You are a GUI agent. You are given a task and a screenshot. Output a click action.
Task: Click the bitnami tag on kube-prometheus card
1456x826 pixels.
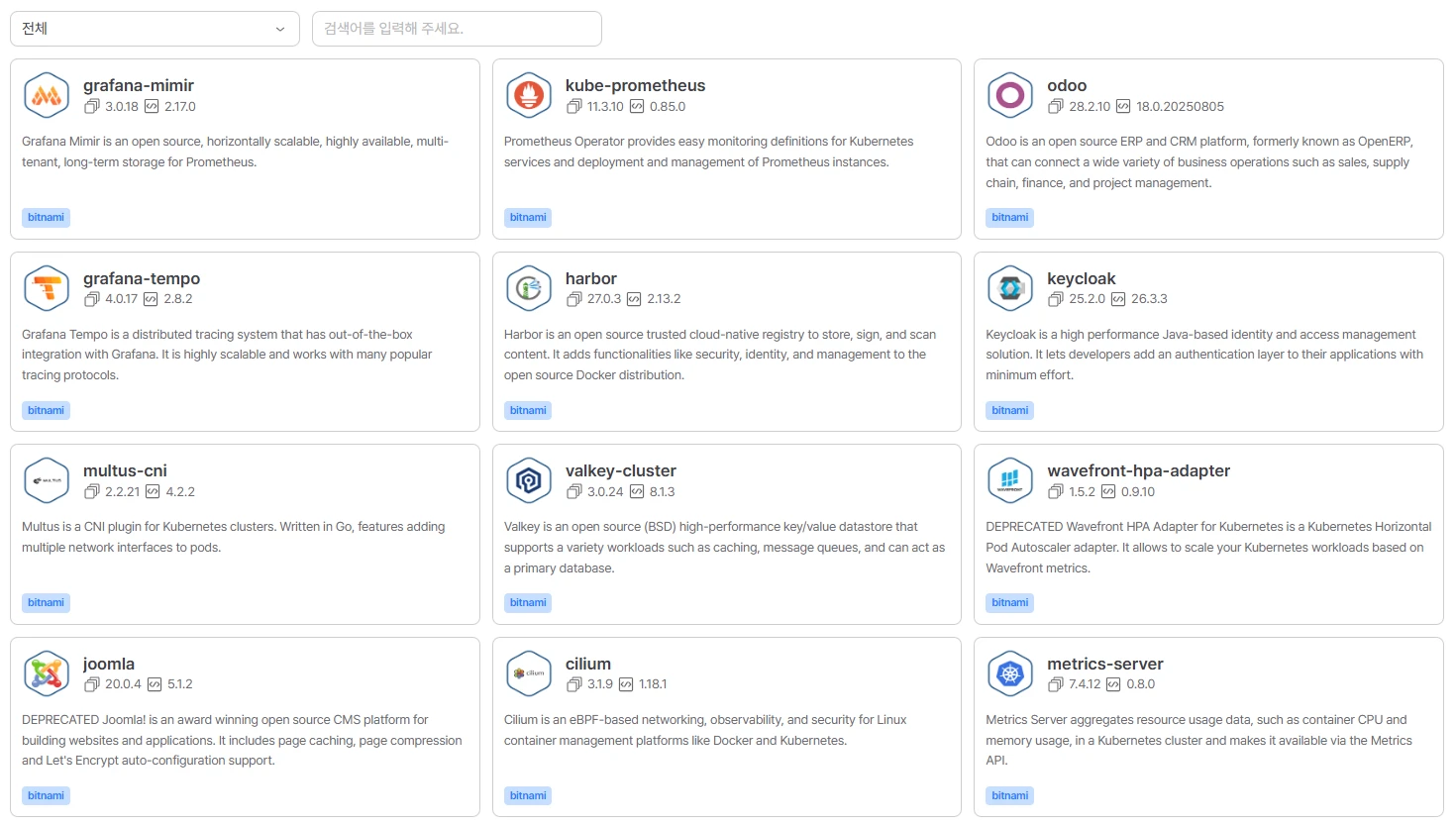pyautogui.click(x=528, y=217)
